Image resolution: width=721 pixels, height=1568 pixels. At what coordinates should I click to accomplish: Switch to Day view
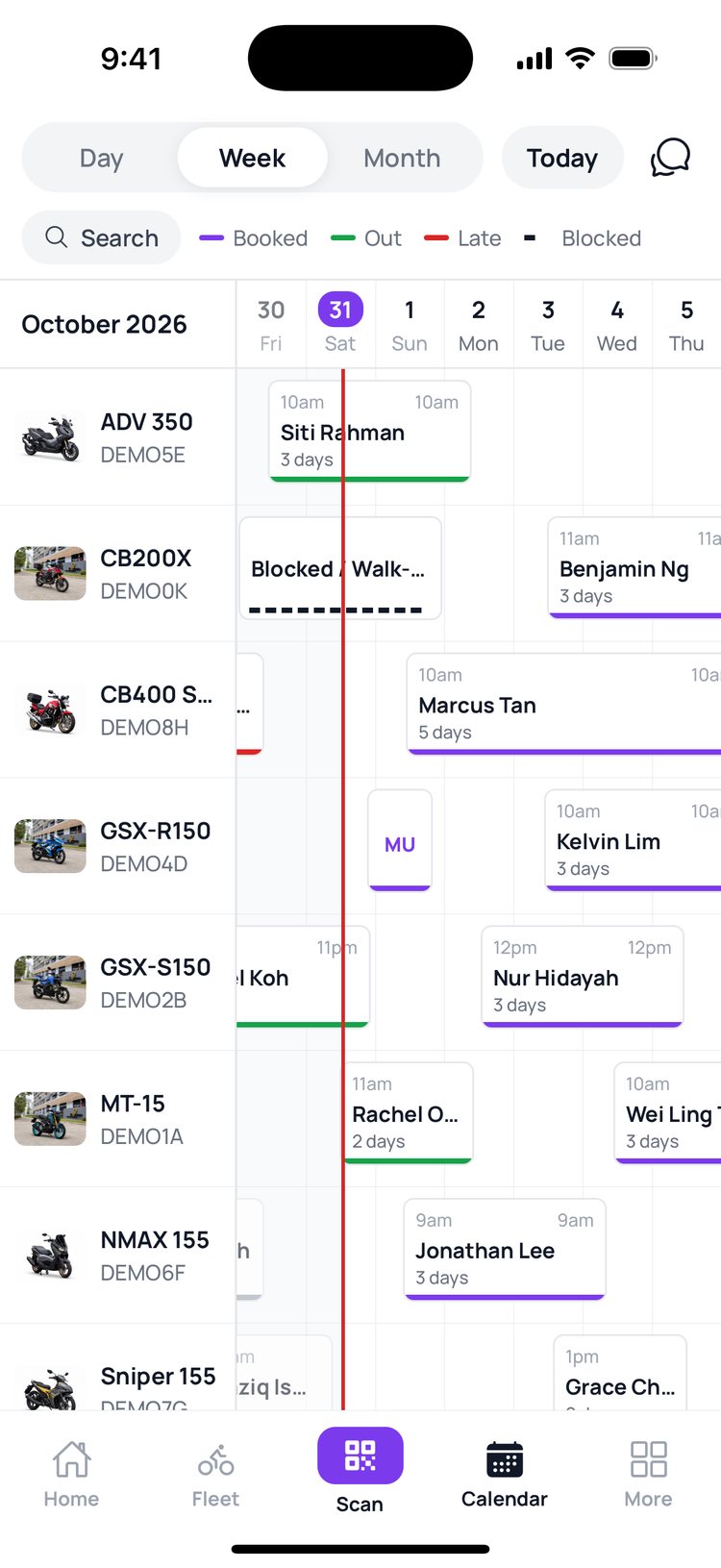(101, 158)
